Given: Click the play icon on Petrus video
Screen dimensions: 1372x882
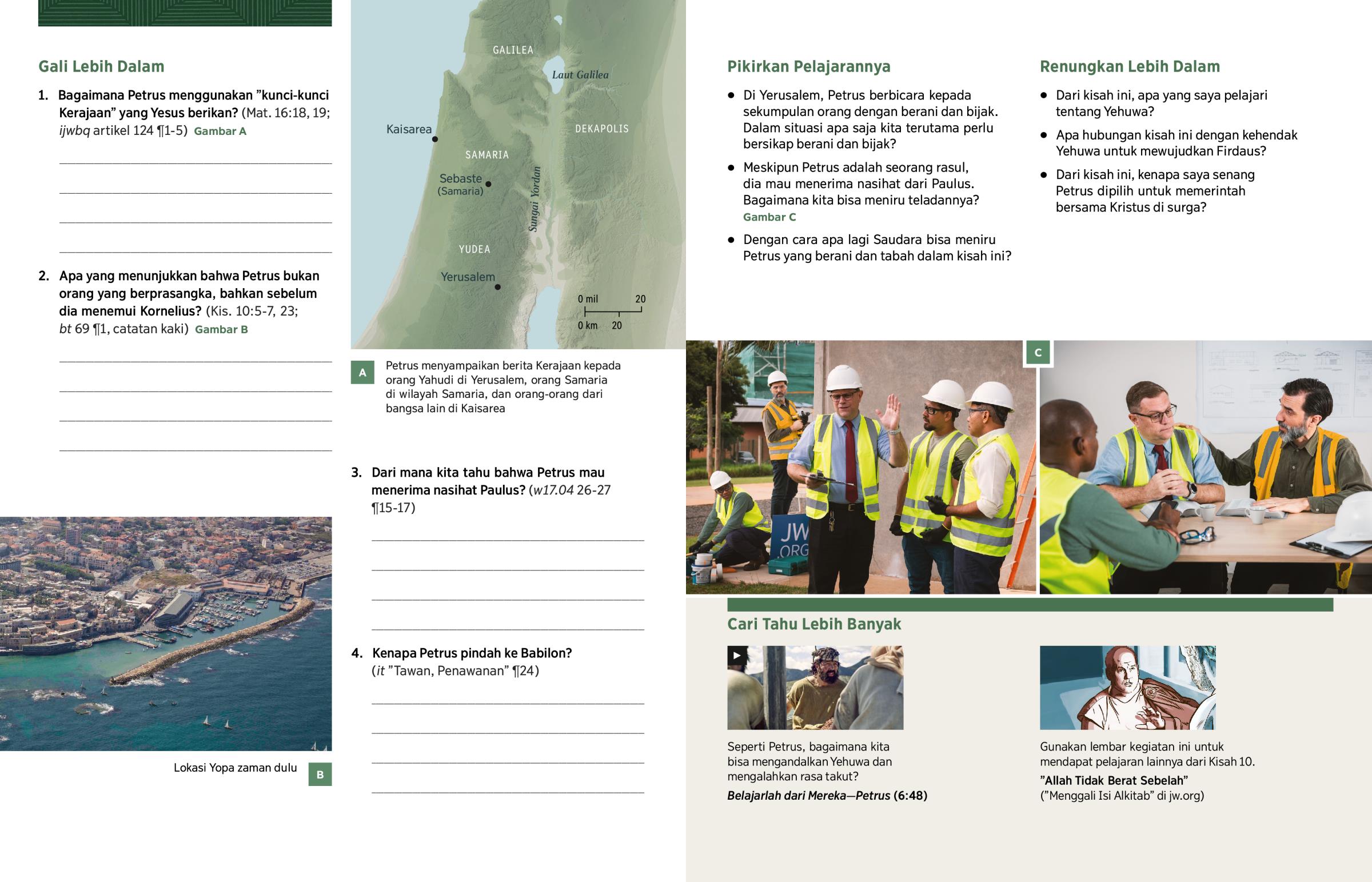Looking at the screenshot, I should coord(737,656).
